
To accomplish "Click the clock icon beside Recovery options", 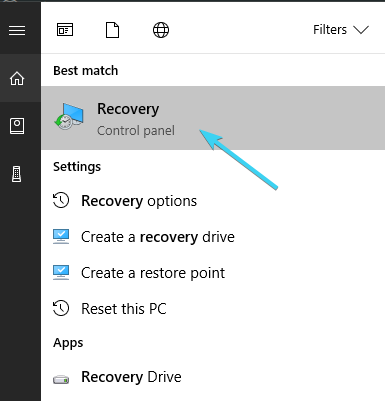I will point(61,201).
